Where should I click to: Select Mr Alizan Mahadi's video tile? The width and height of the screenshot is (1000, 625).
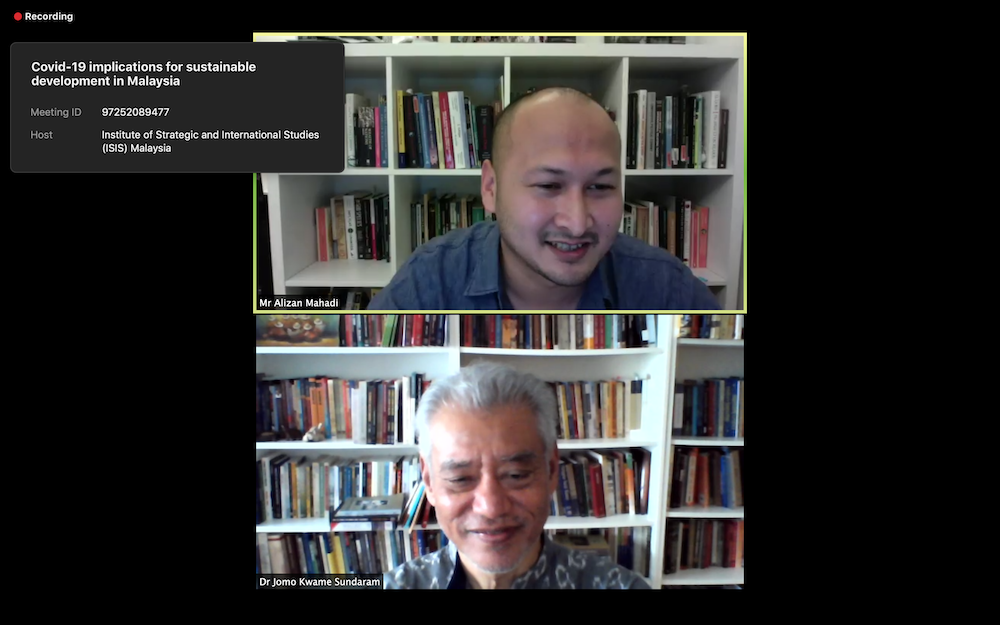pos(500,173)
